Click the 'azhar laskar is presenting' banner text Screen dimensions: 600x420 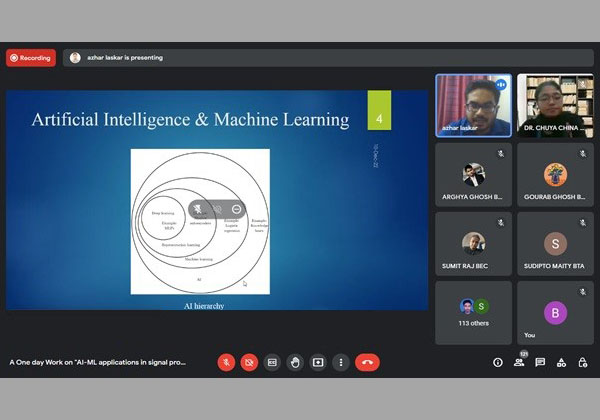pos(125,58)
